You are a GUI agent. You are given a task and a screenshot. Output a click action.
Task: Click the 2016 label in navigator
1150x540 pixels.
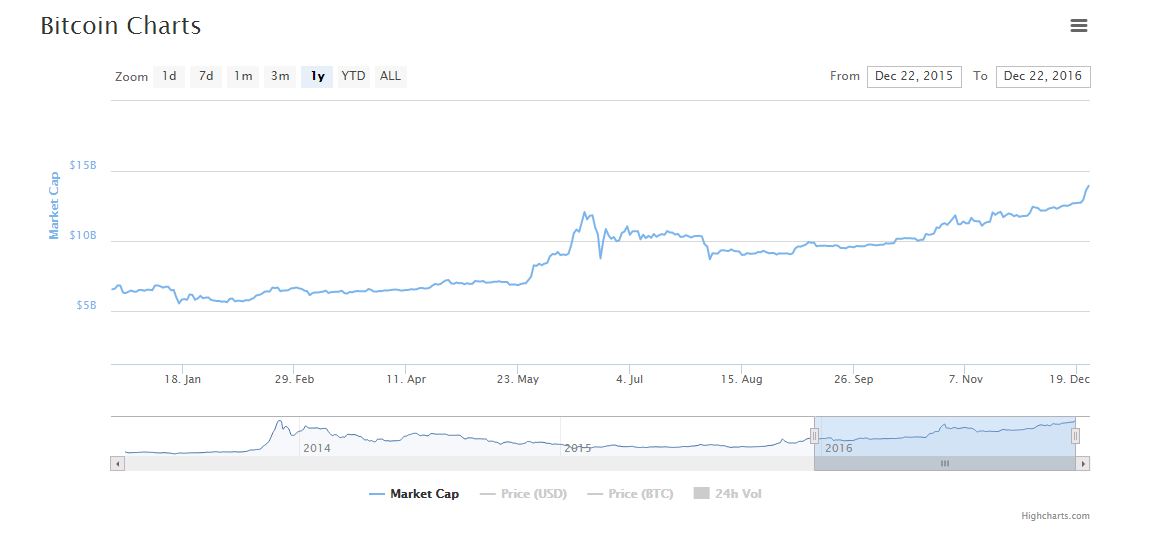(839, 448)
